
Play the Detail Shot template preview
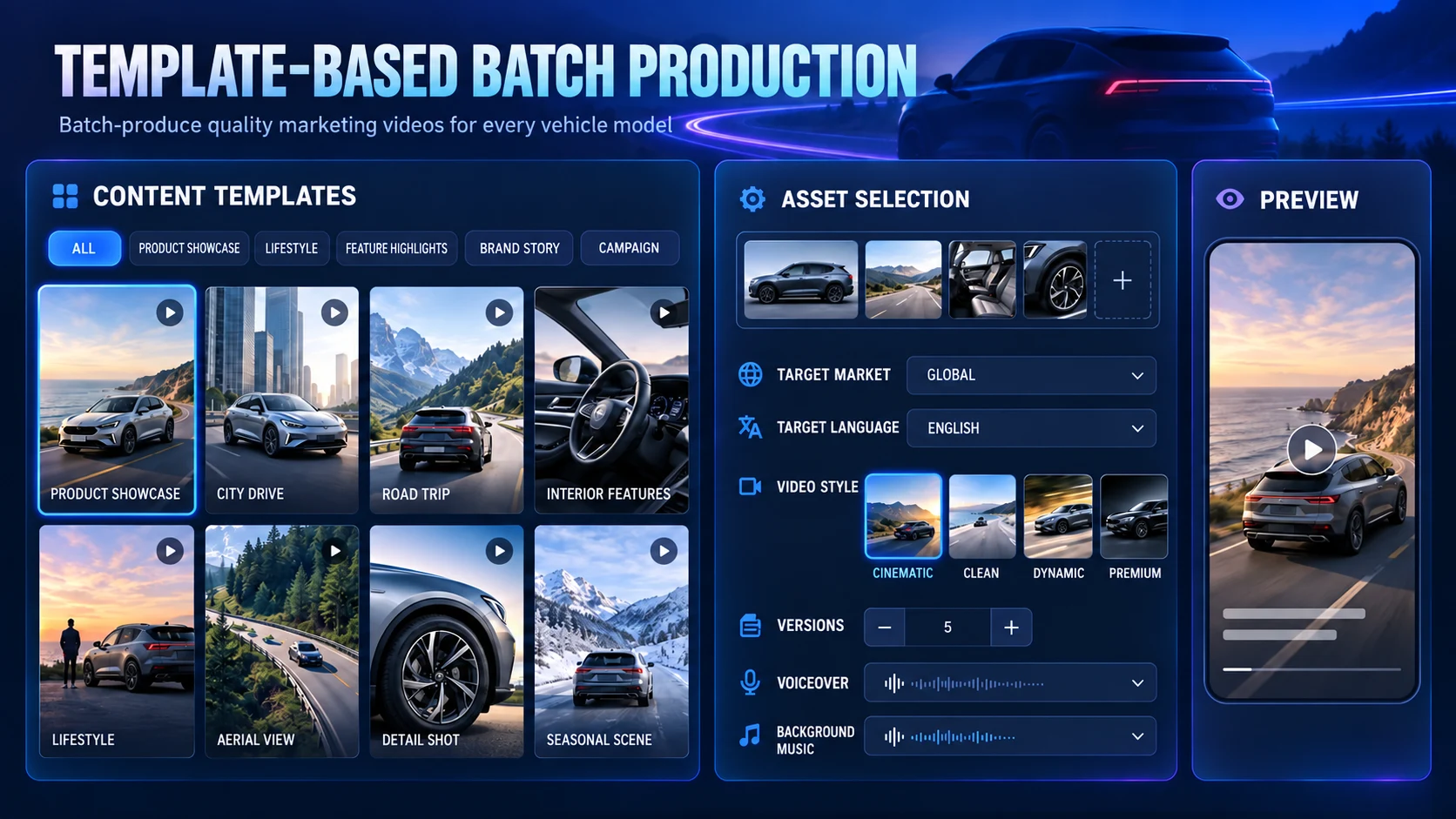[499, 551]
